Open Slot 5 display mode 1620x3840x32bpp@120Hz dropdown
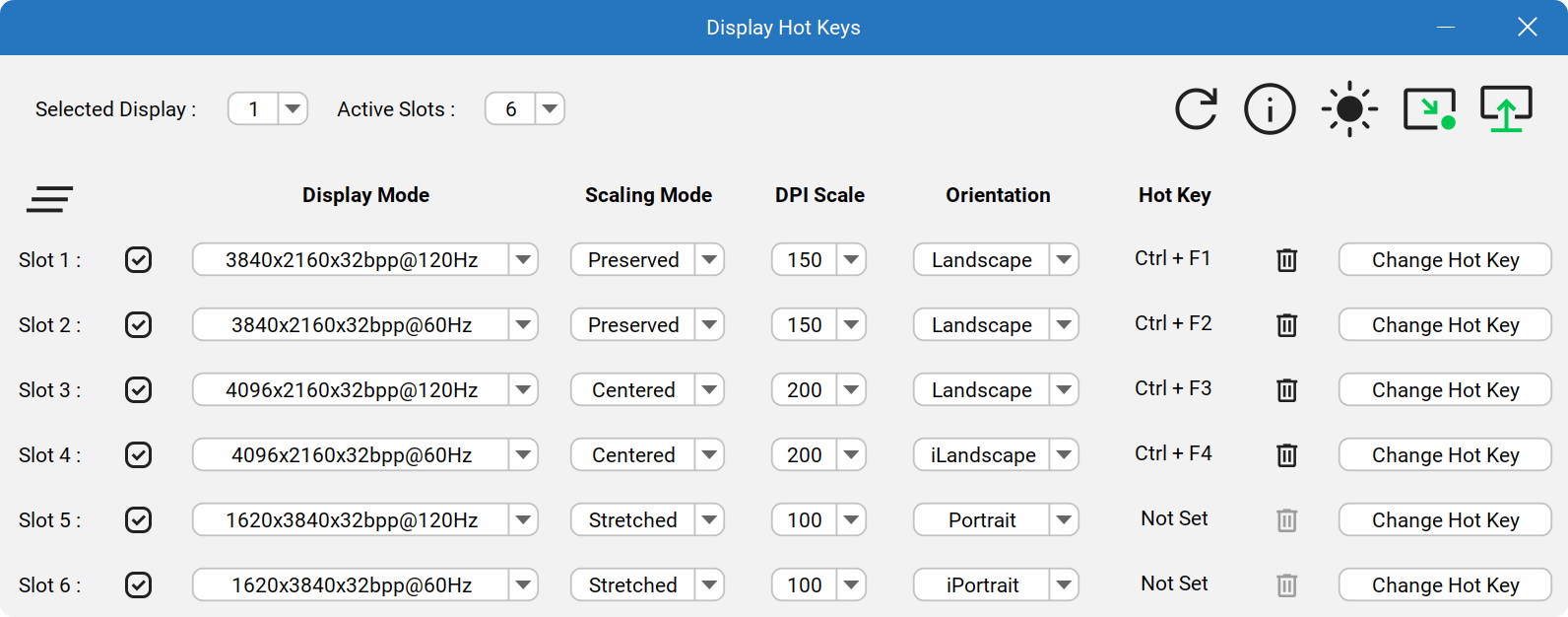The height and width of the screenshot is (617, 1568). click(365, 520)
